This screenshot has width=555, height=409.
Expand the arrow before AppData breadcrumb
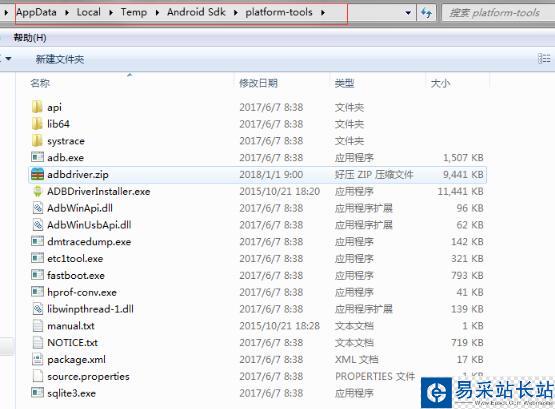6,13
